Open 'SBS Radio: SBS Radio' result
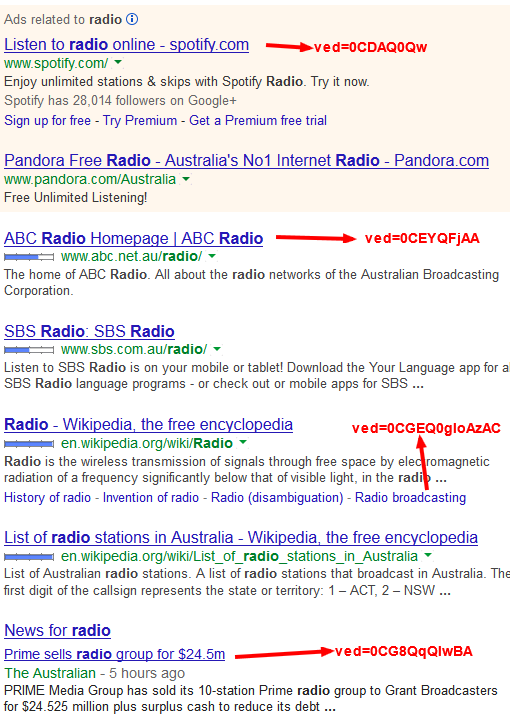The height and width of the screenshot is (721, 510). pyautogui.click(x=89, y=332)
